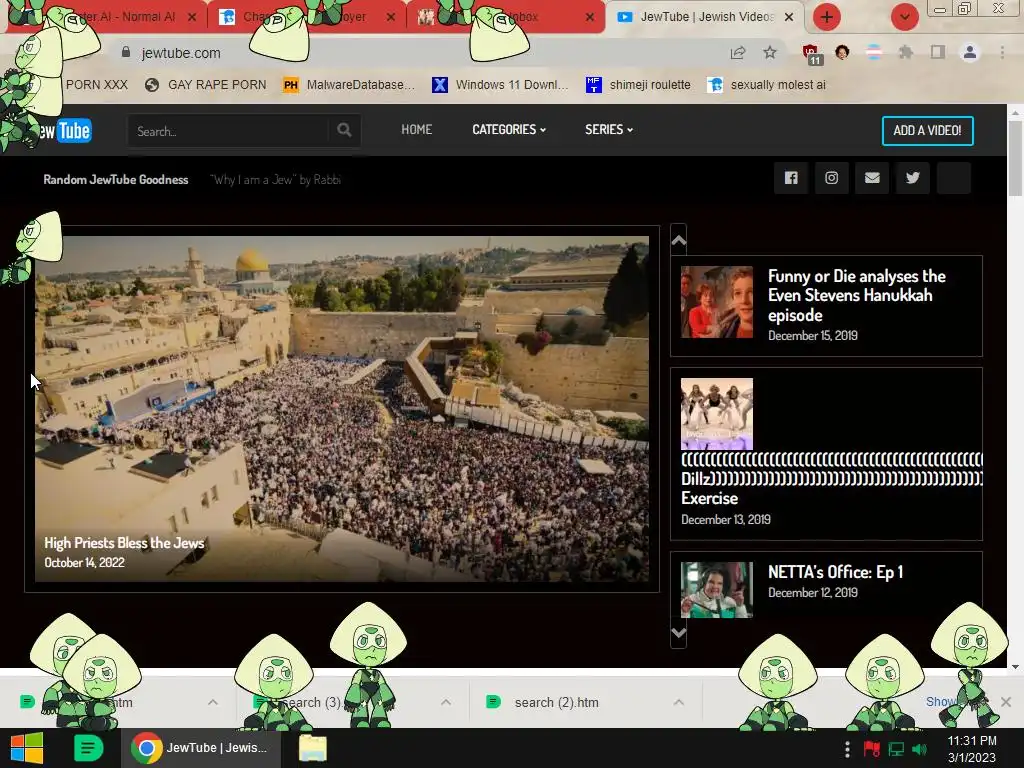The image size is (1024, 768).
Task: Open the clock showing 11:31 PM
Action: [972, 749]
